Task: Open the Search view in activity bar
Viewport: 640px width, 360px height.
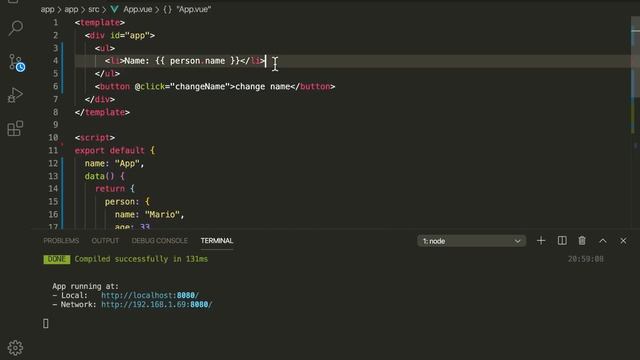Action: coord(16,28)
